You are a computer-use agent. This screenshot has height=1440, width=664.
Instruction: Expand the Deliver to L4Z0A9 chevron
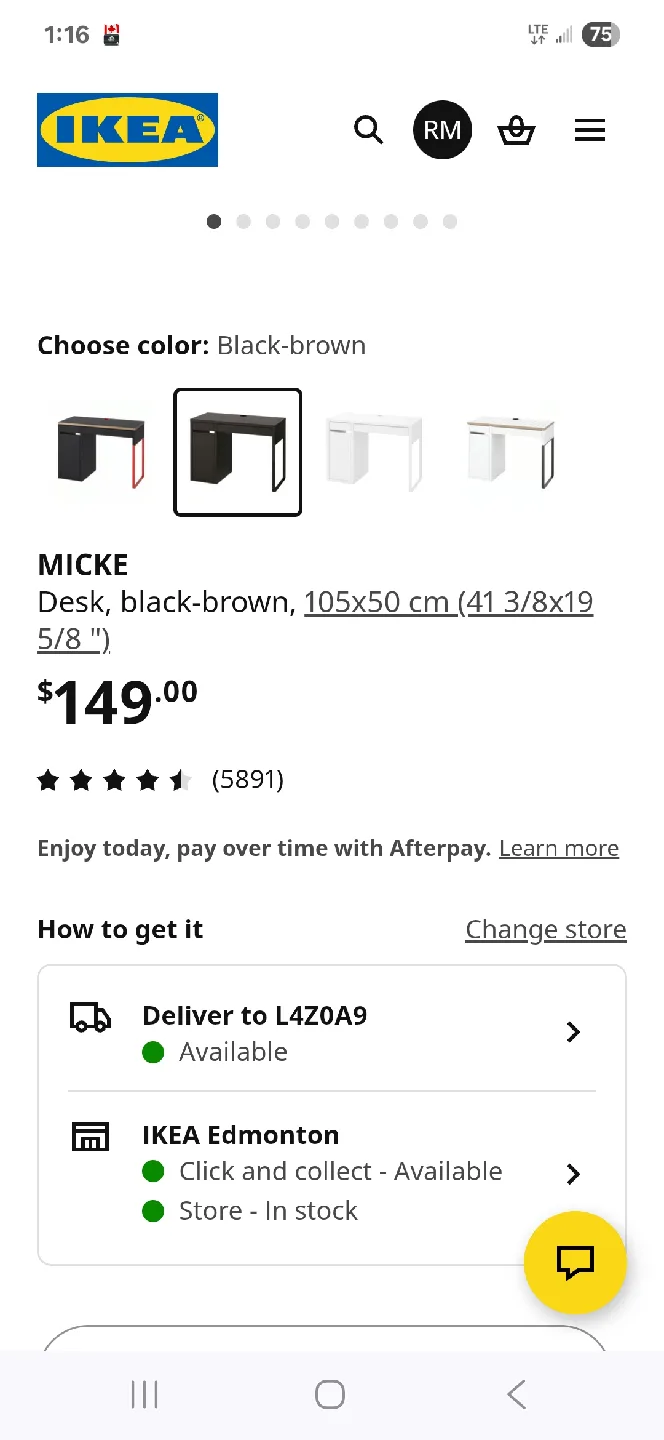(573, 1032)
